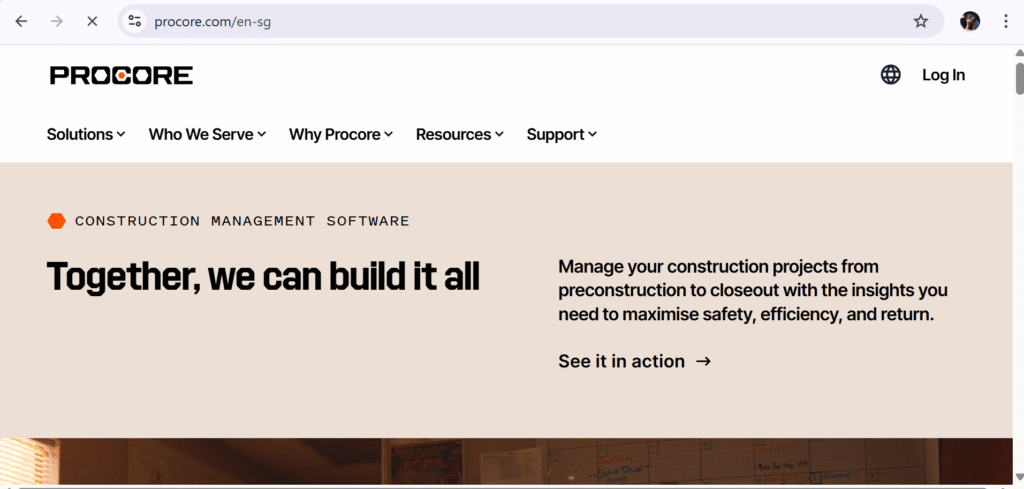Click the arrow beside See it in action
This screenshot has width=1024, height=489.
click(x=703, y=361)
